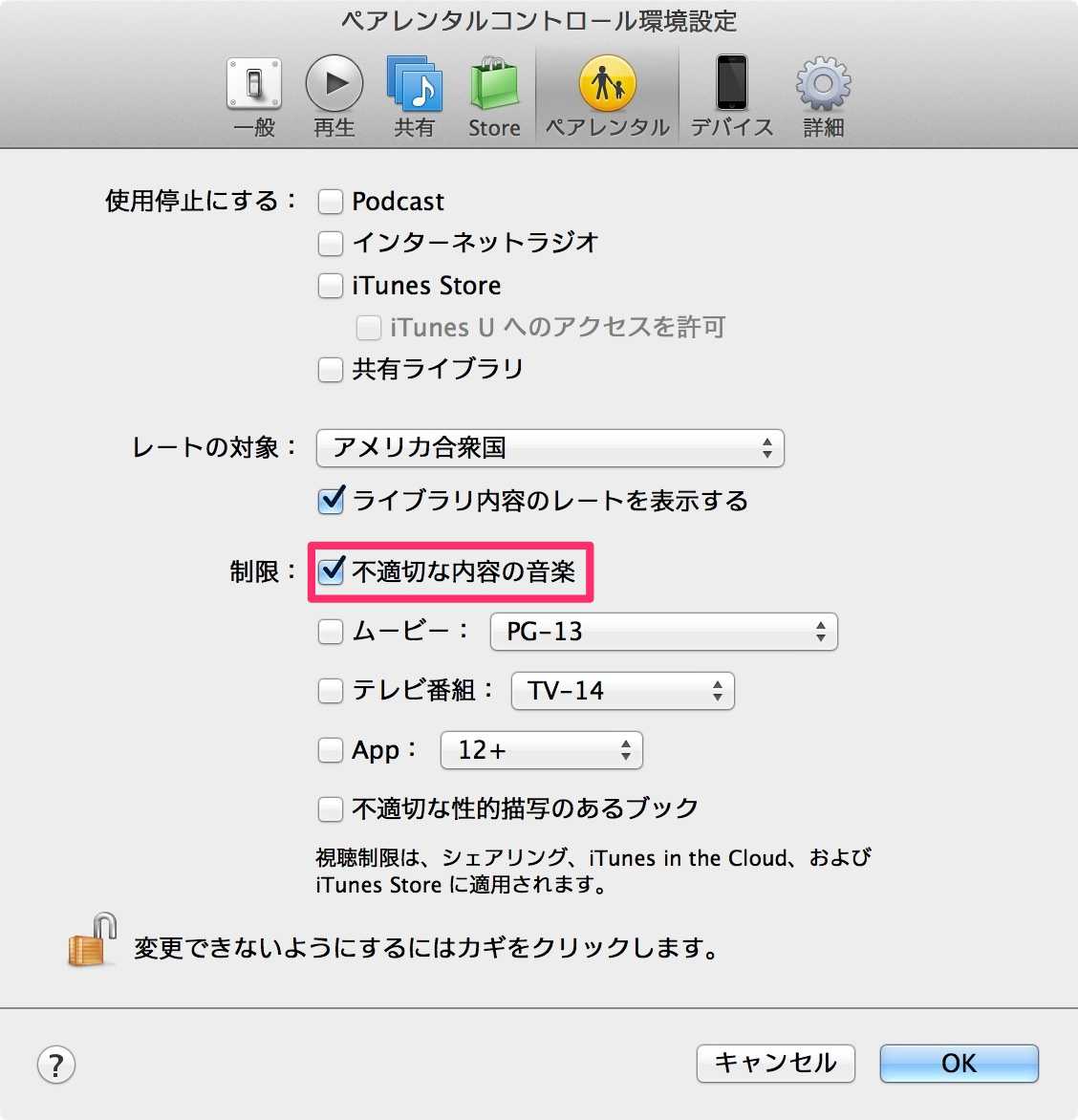1078x1120 pixels.
Task: Open the 詳細 (Advanced) gear icon
Action: click(x=823, y=84)
